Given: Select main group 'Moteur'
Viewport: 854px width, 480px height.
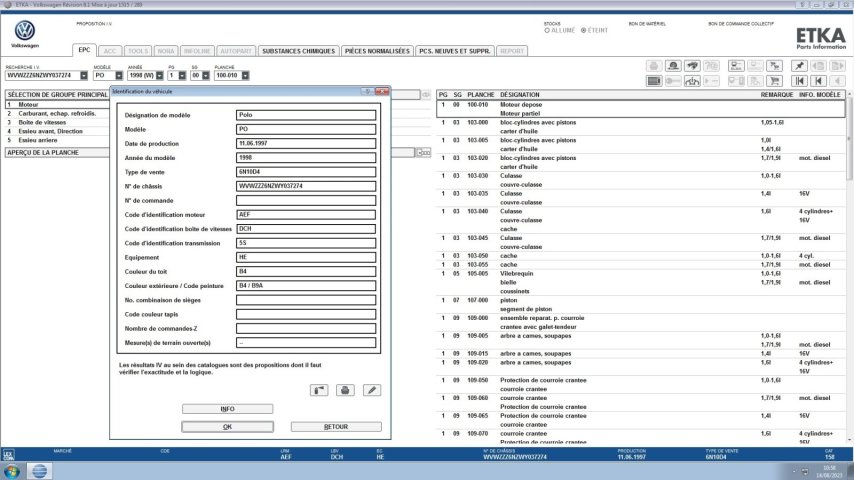Looking at the screenshot, I should [57, 105].
